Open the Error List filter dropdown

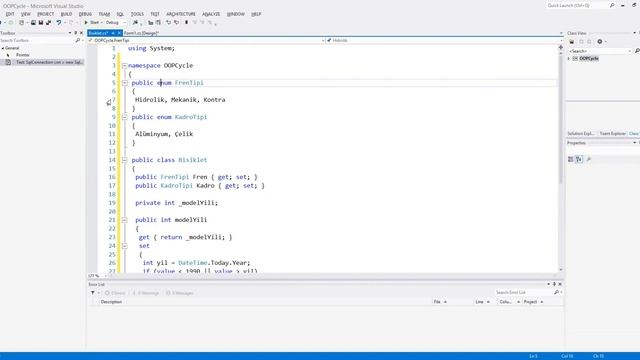94,293
